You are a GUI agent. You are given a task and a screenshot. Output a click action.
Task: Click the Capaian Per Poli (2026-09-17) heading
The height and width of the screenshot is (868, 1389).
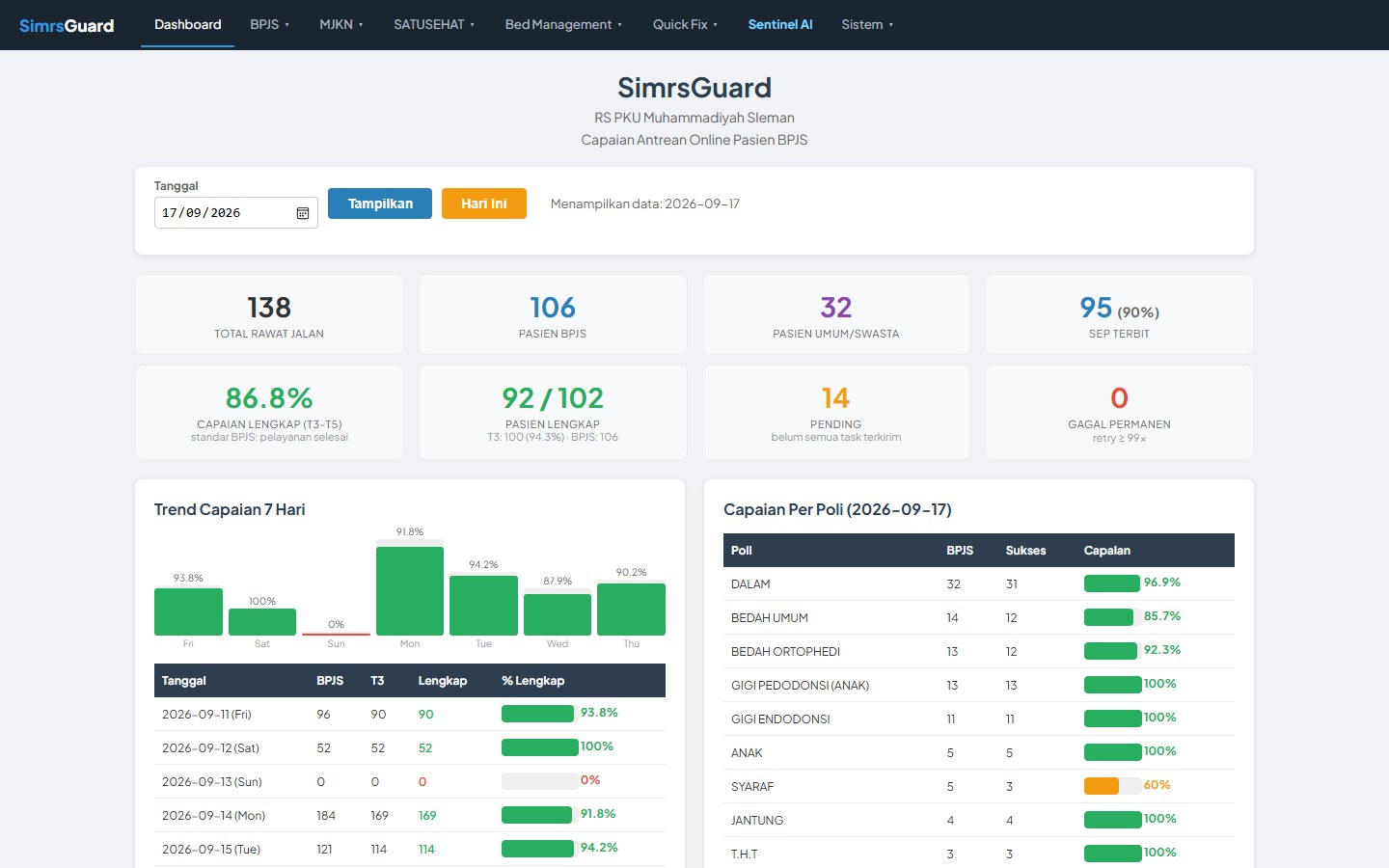837,509
